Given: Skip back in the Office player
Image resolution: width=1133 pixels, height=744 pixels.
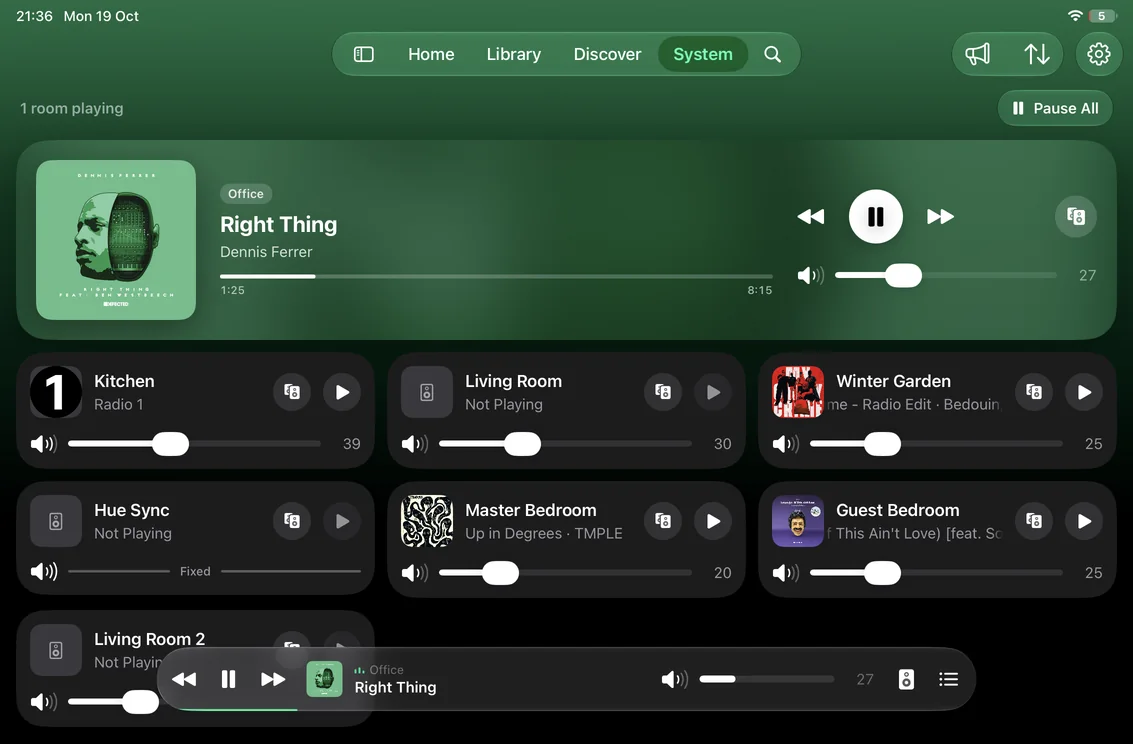Looking at the screenshot, I should (x=811, y=217).
